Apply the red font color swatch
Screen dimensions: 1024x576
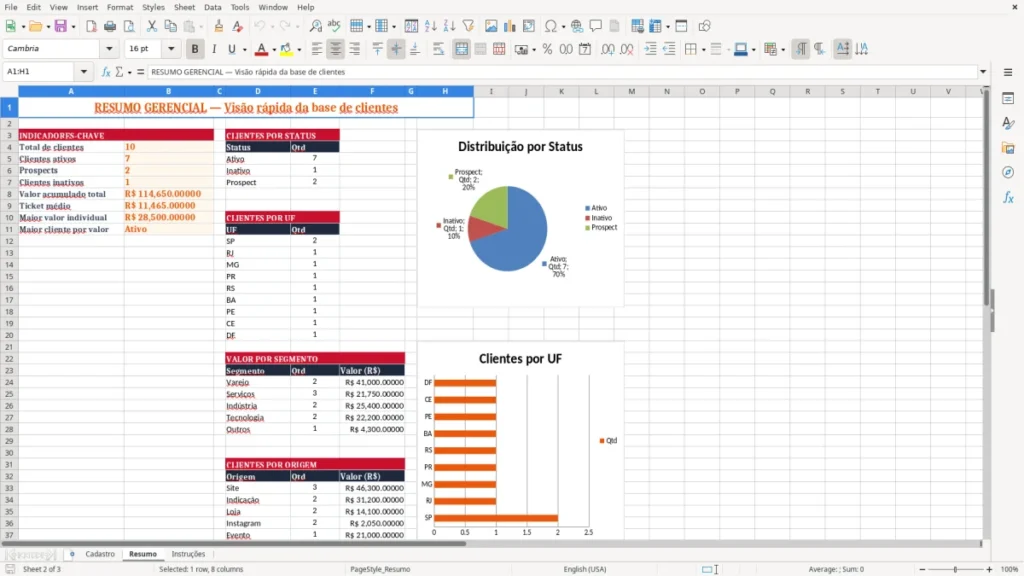click(x=261, y=49)
